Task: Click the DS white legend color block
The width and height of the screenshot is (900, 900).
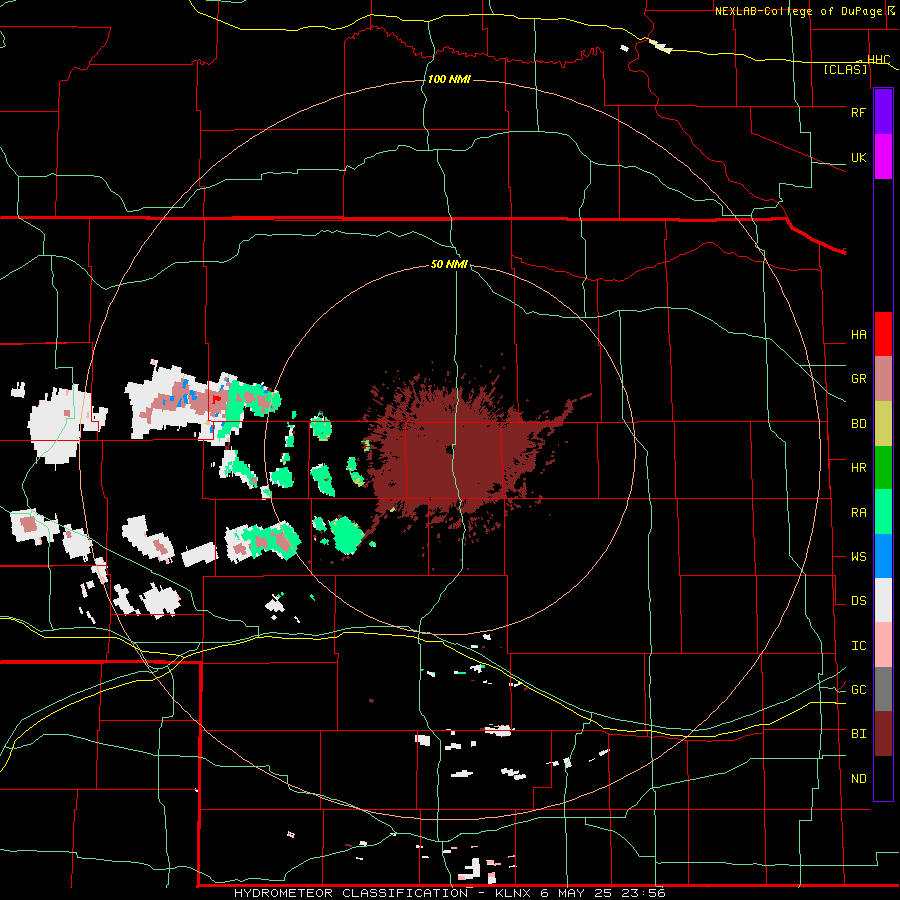Action: pyautogui.click(x=883, y=600)
